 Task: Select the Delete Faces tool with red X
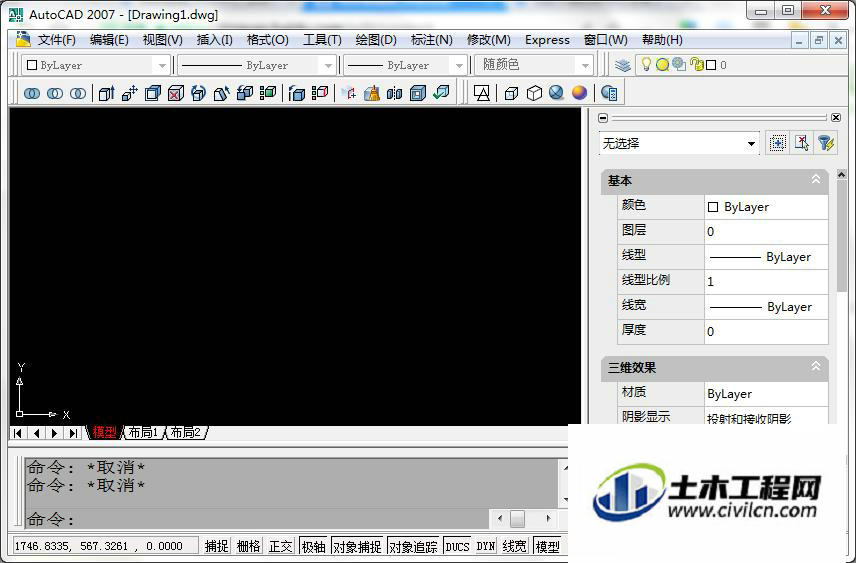pyautogui.click(x=176, y=93)
